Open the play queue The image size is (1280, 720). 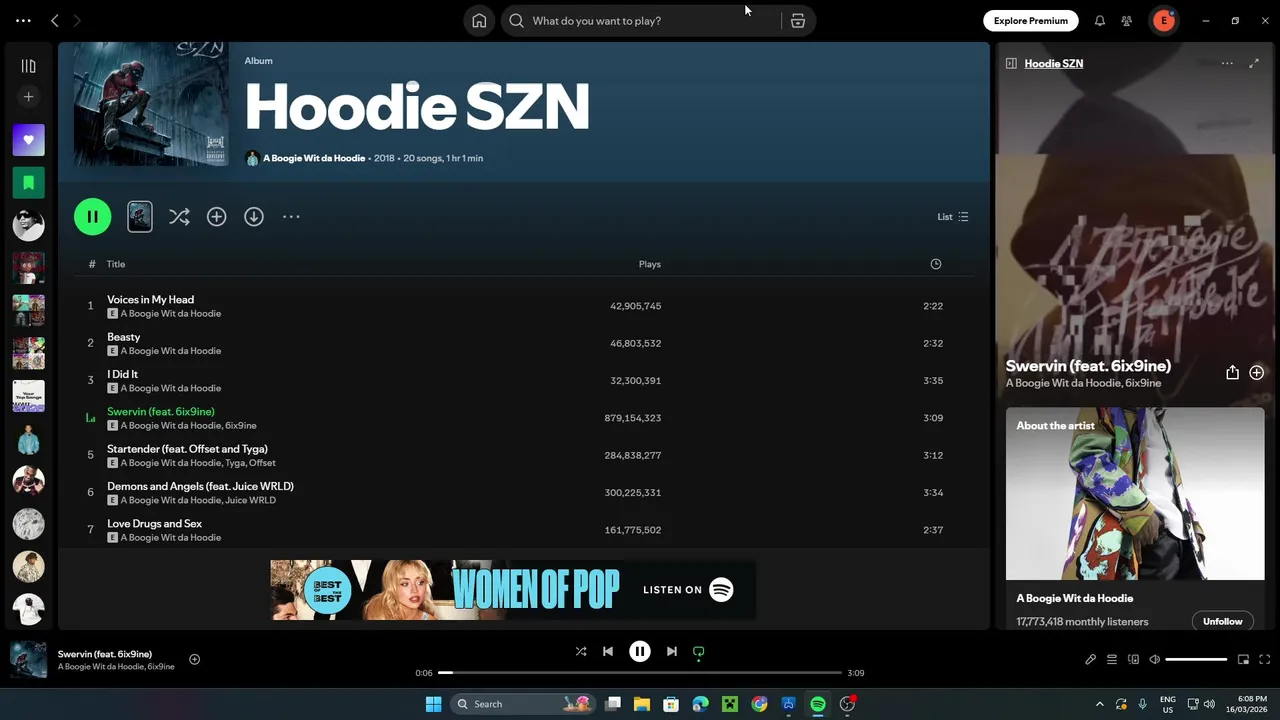[1112, 659]
